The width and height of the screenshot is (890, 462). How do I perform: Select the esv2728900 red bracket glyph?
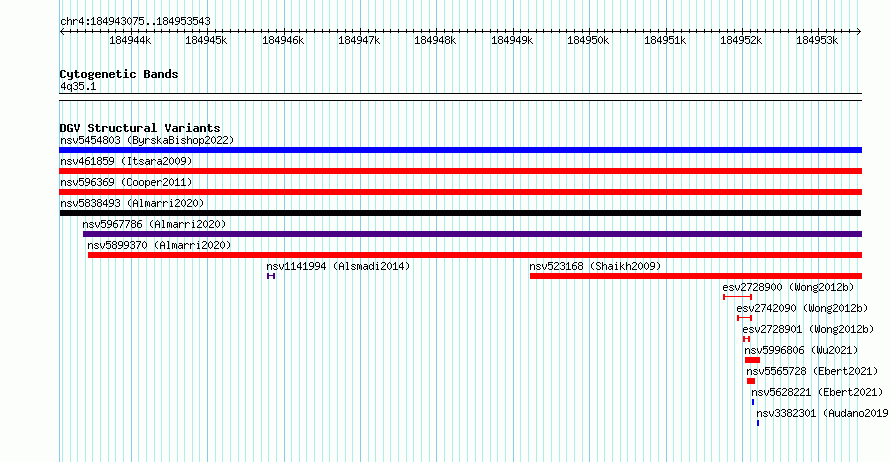tap(738, 297)
